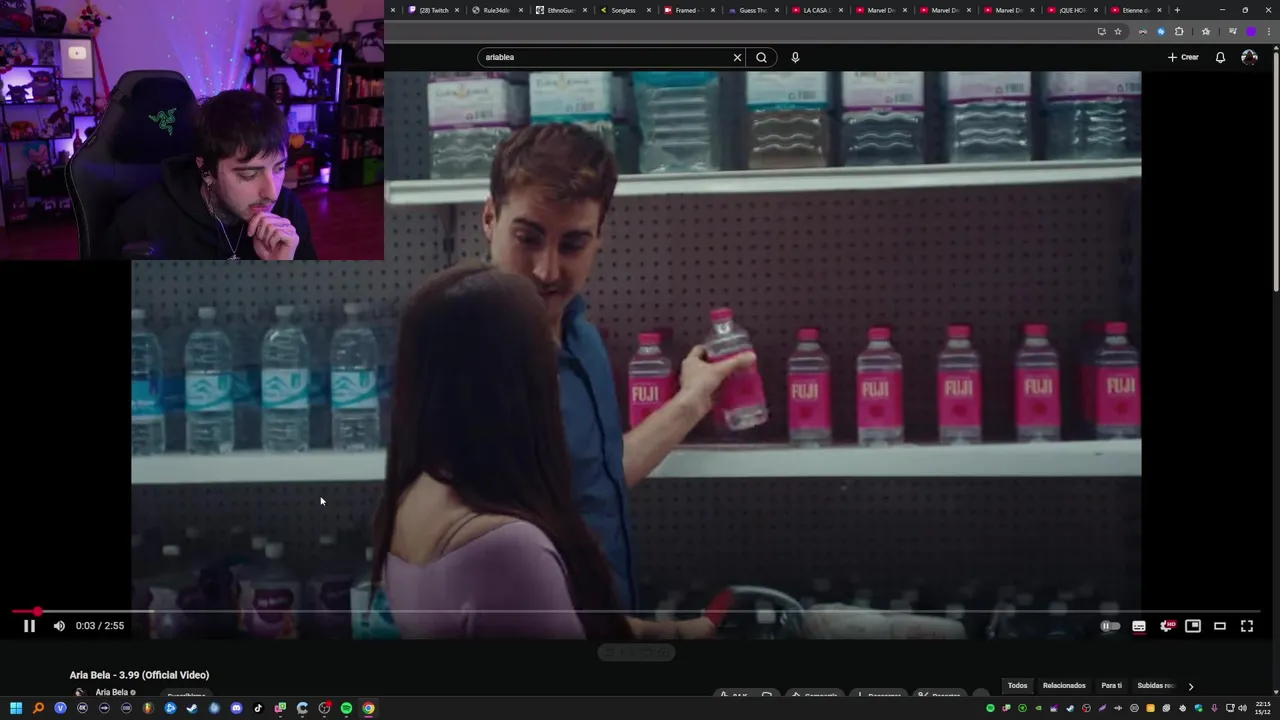Open Discord from the taskbar
Image resolution: width=1280 pixels, height=720 pixels.
pos(236,708)
